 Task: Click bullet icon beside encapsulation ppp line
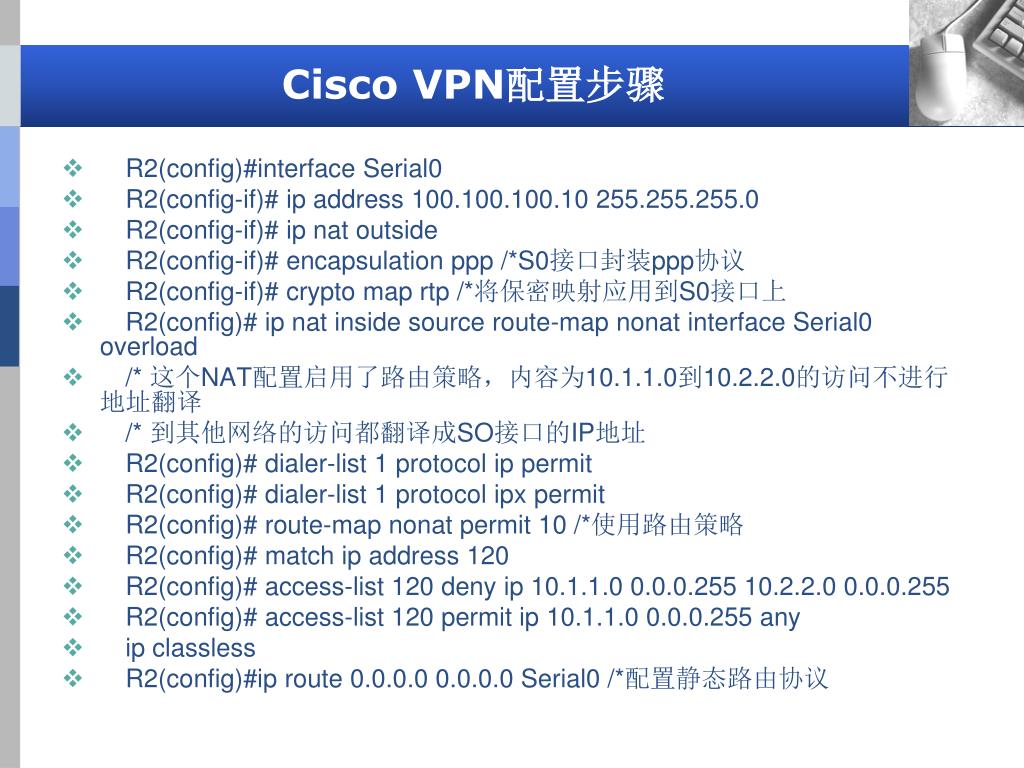(72, 261)
